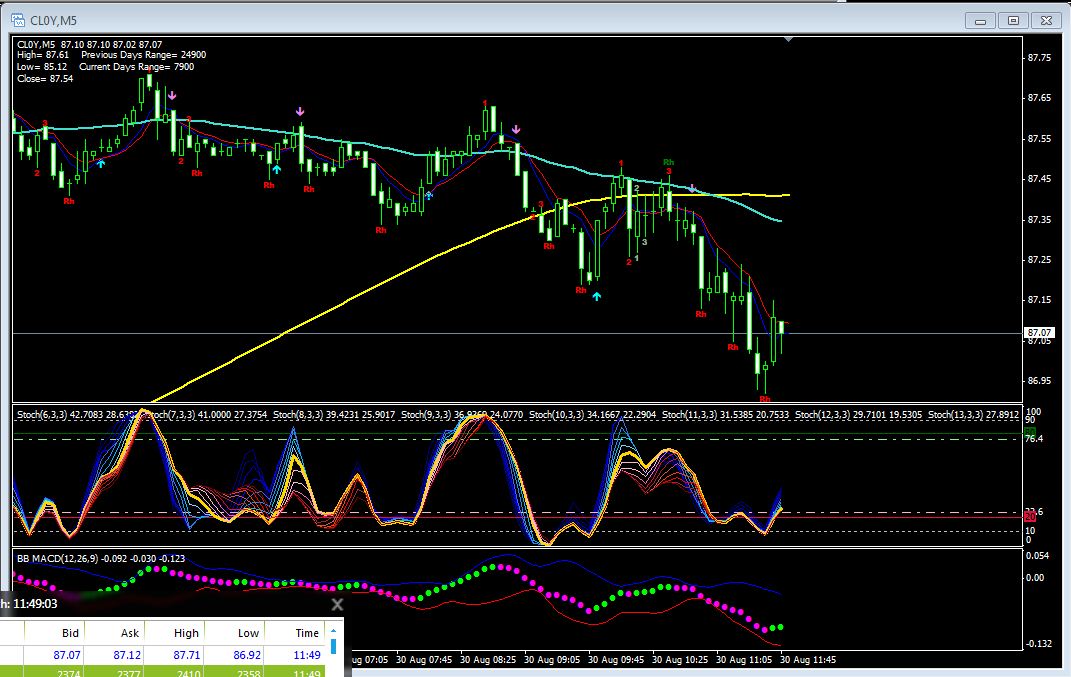1071x677 pixels.
Task: Click the -0.132 MACD scale label
Action: [1039, 644]
